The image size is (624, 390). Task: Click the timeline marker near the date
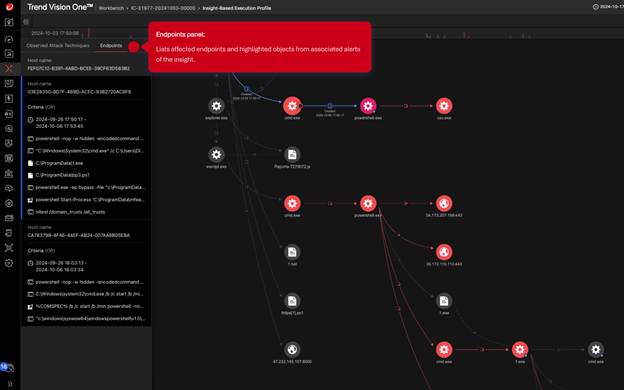click(88, 33)
